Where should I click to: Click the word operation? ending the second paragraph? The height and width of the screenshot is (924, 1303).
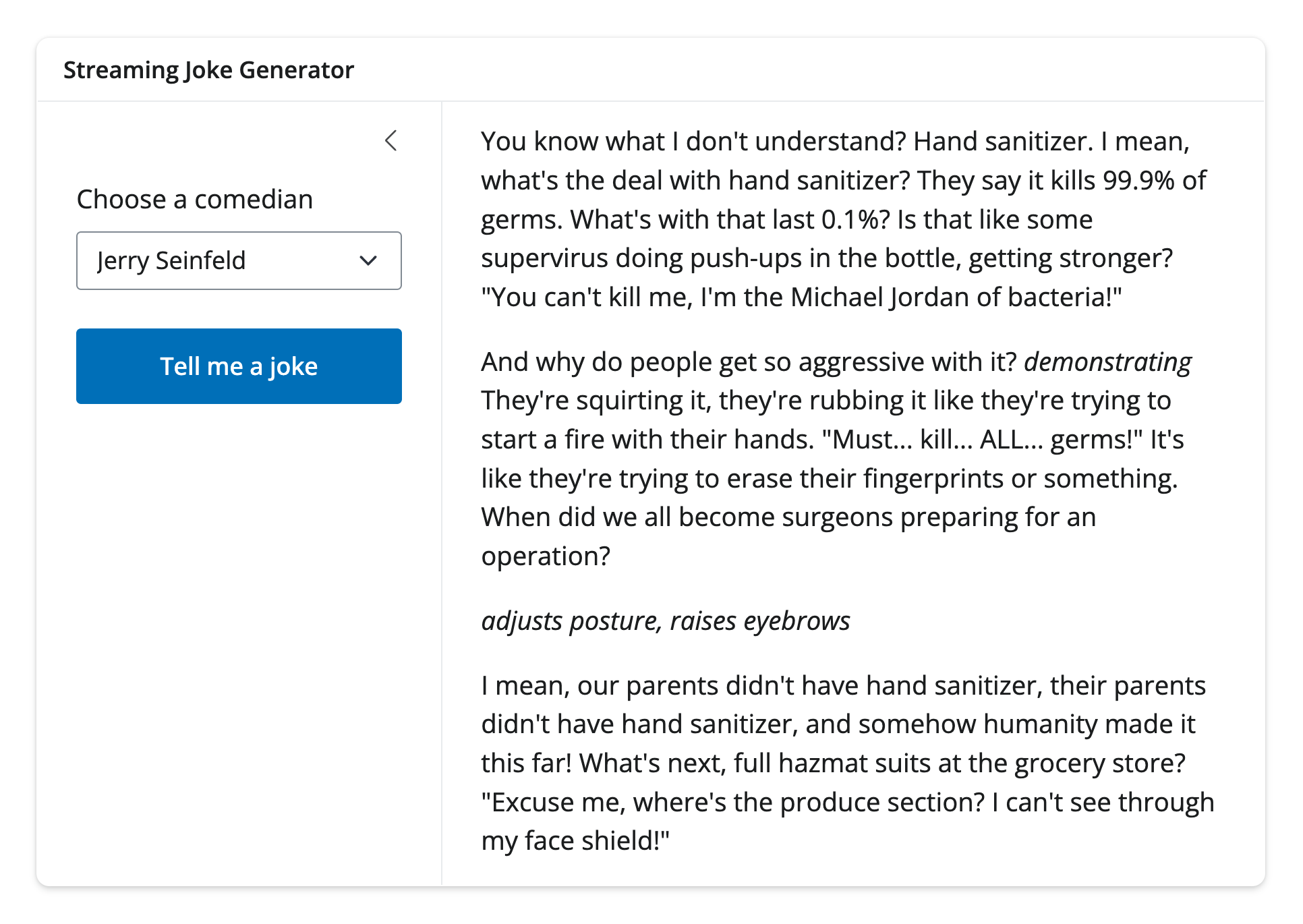pyautogui.click(x=545, y=556)
